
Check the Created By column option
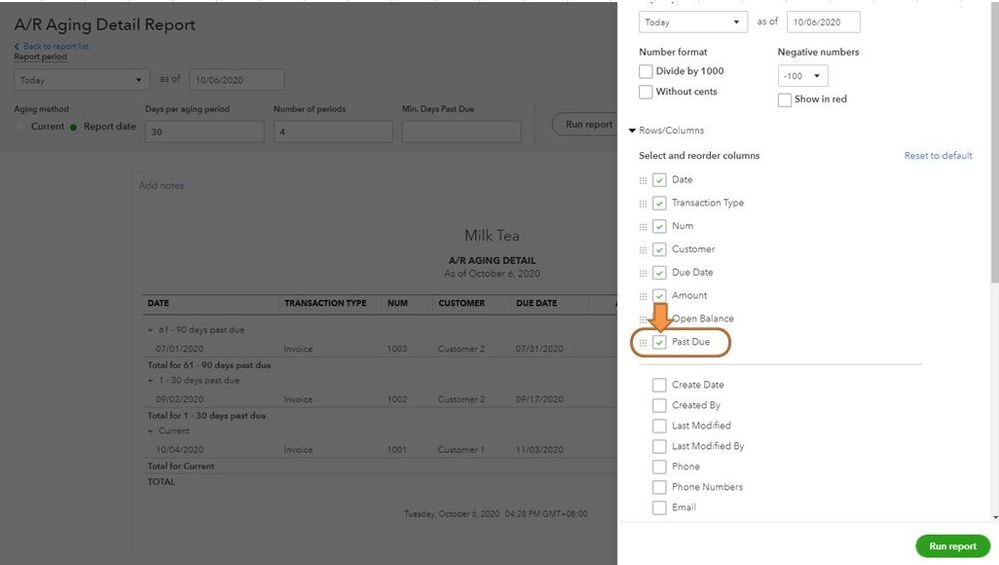[659, 405]
